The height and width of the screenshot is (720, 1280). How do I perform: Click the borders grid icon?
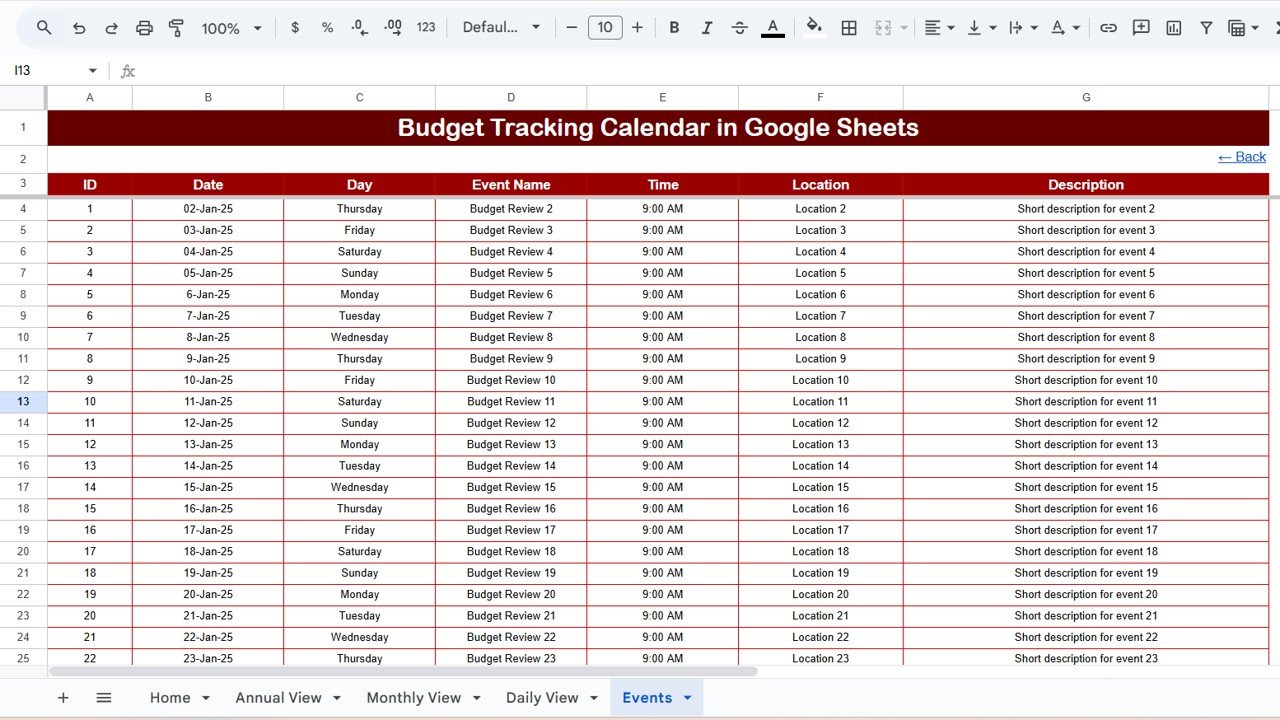pyautogui.click(x=849, y=28)
